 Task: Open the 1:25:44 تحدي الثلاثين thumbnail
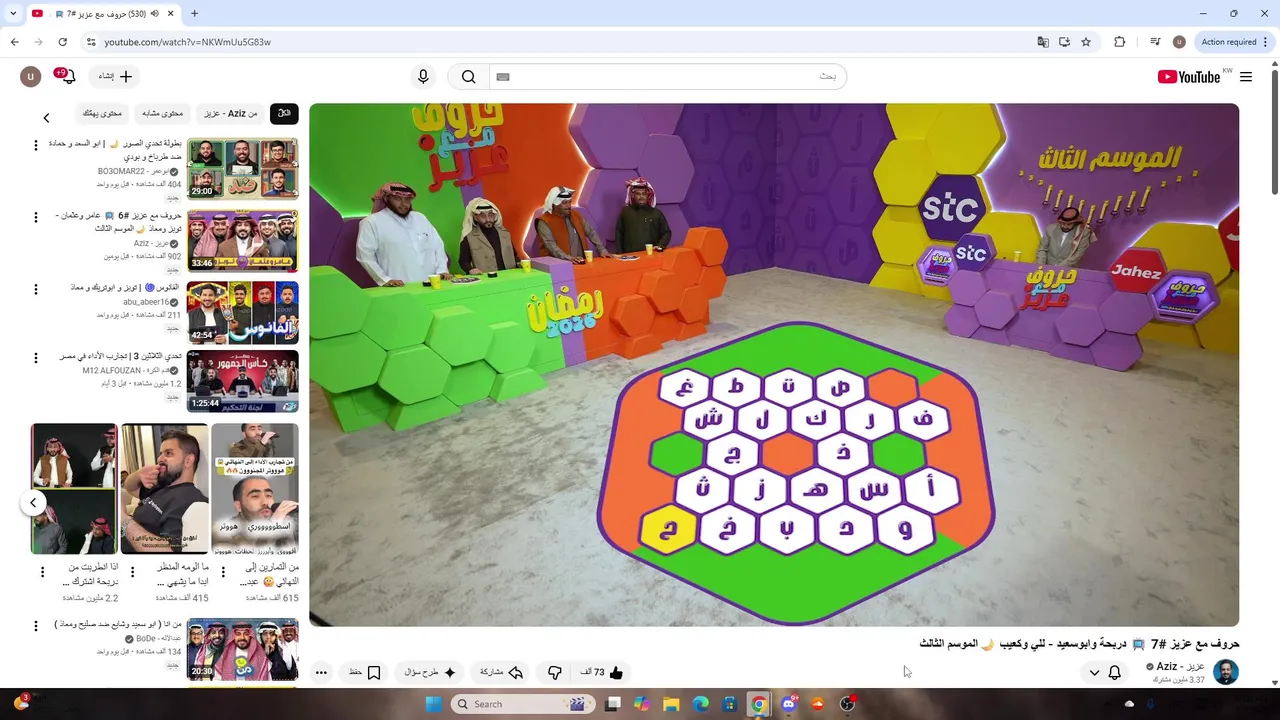[243, 381]
